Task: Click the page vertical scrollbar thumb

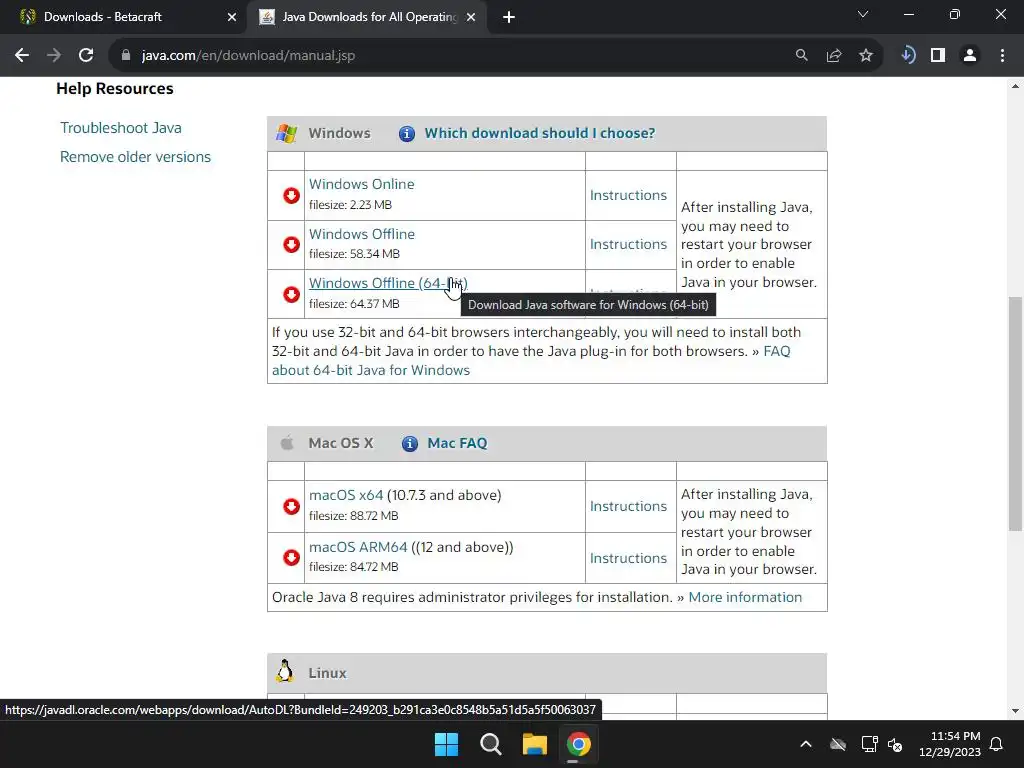Action: click(1015, 413)
